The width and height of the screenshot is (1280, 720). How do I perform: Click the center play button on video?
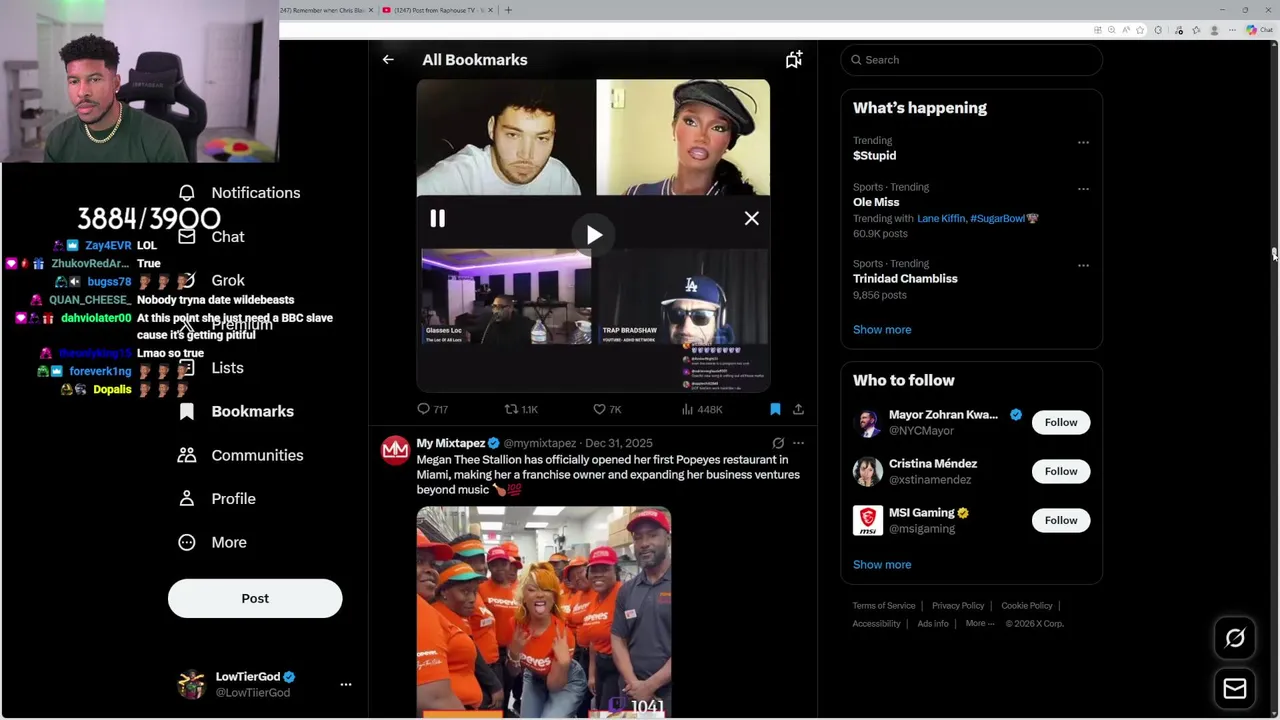(594, 235)
